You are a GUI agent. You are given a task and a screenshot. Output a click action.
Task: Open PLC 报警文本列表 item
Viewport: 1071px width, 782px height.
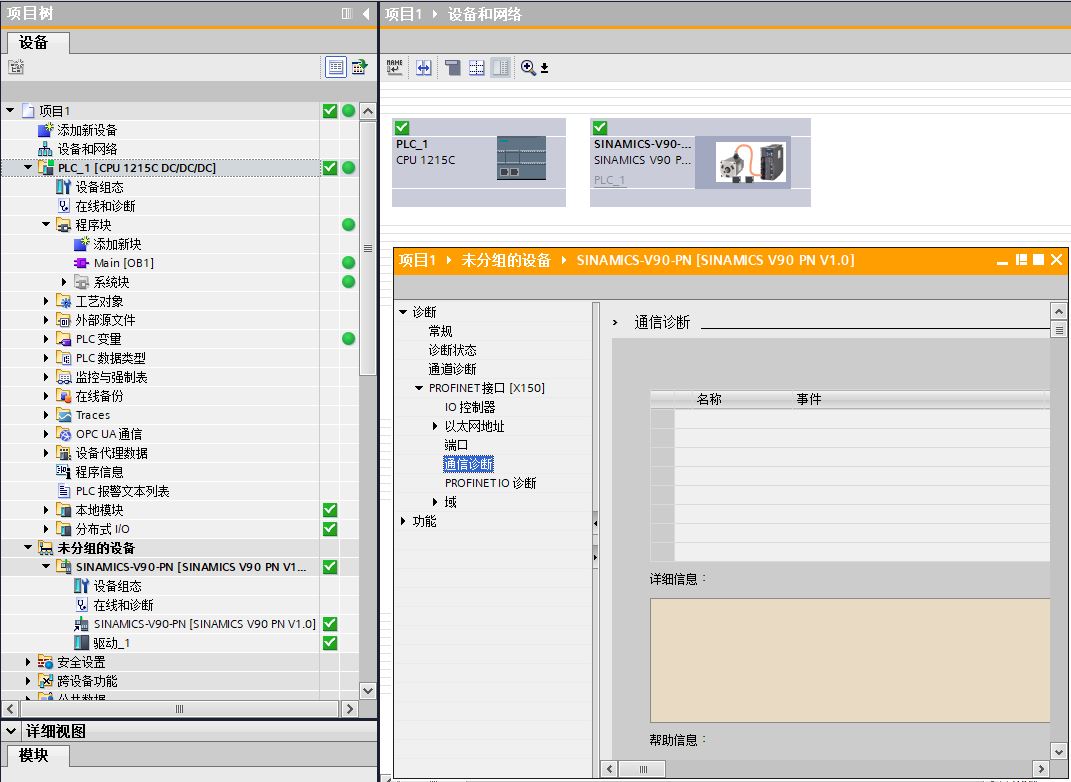coord(122,491)
